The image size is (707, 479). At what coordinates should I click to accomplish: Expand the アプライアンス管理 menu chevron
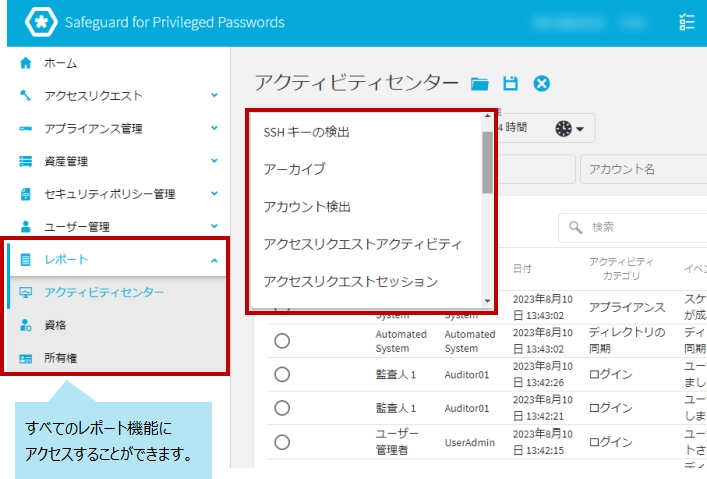[x=214, y=128]
